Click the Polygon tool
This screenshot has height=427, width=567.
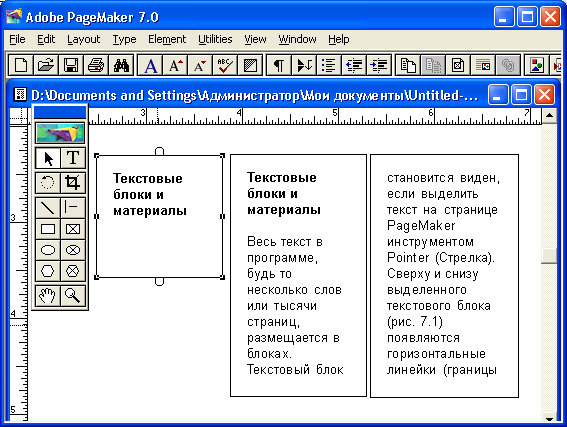click(x=48, y=271)
